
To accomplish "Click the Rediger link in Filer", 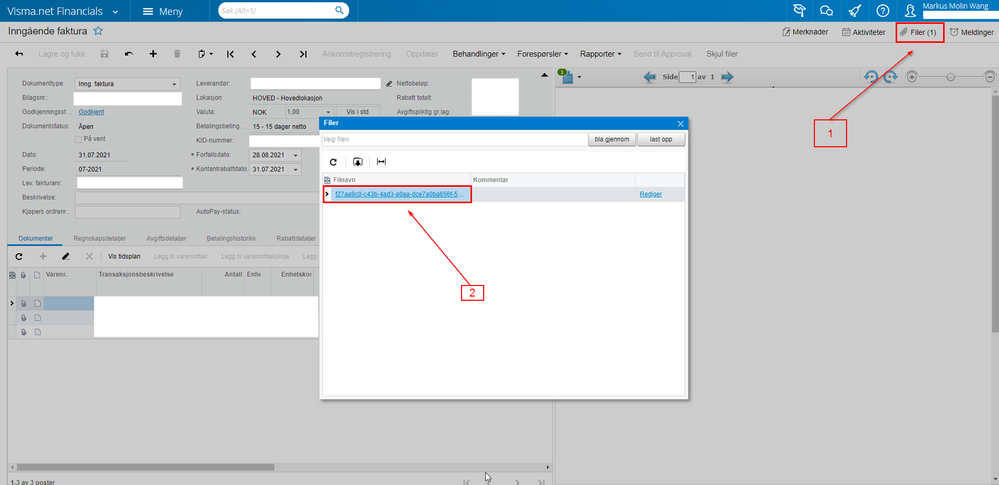I will pos(650,194).
